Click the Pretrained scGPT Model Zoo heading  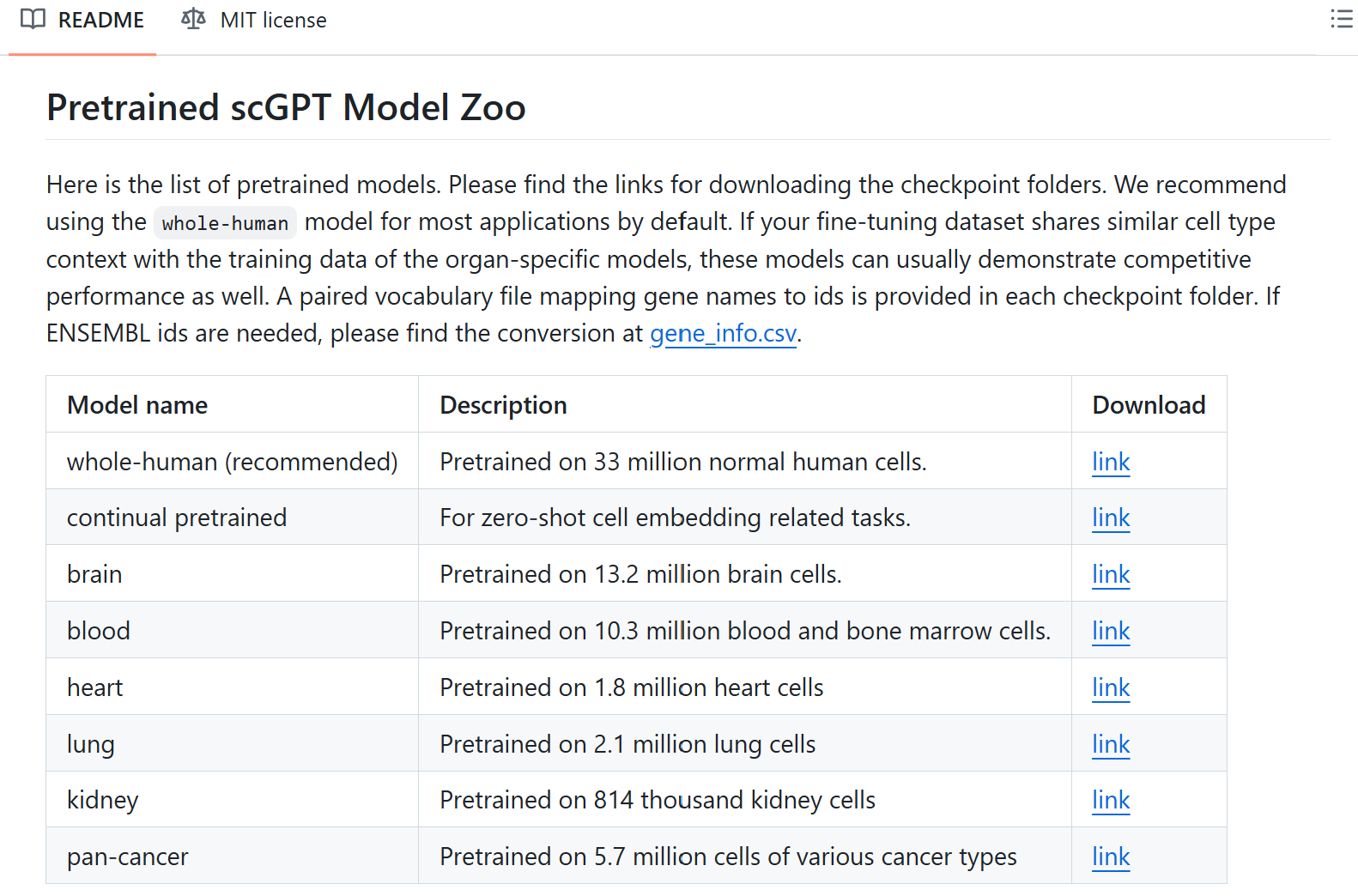pyautogui.click(x=286, y=108)
